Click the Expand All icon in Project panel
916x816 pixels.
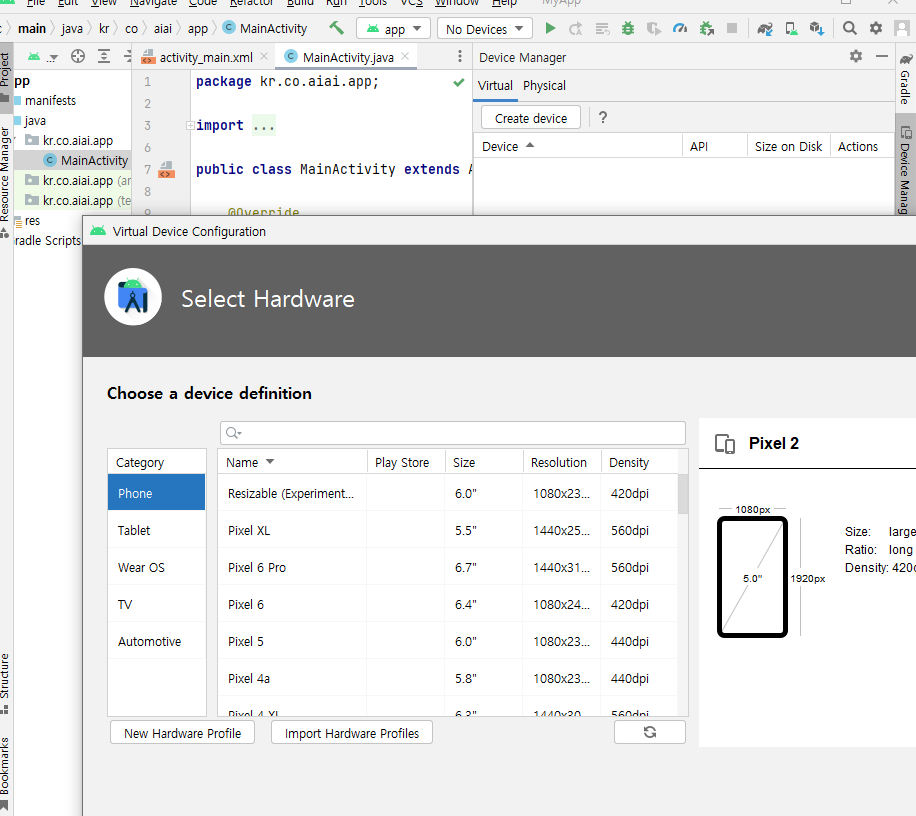point(103,56)
